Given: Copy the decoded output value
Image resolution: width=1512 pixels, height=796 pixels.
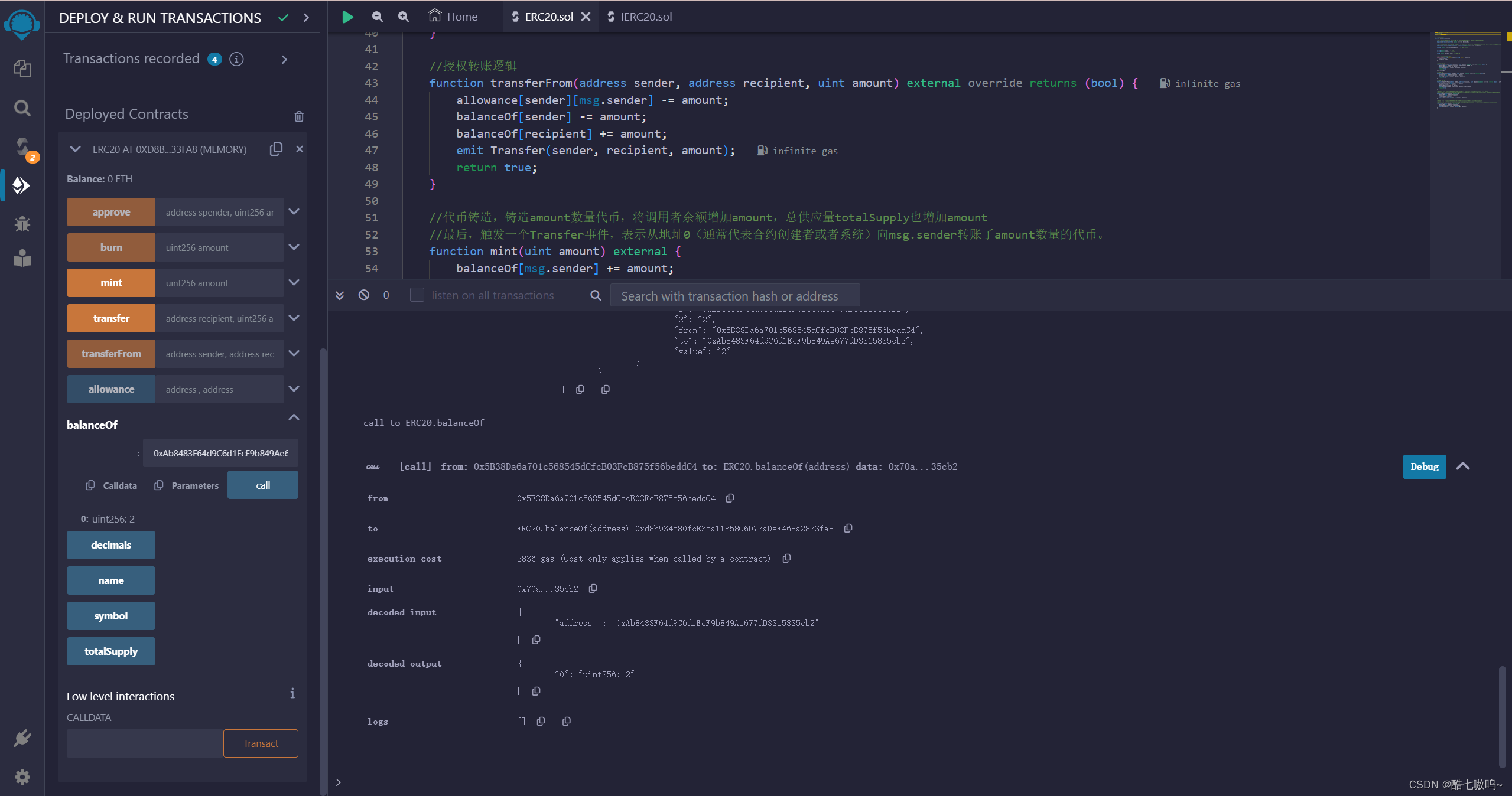Looking at the screenshot, I should pyautogui.click(x=536, y=691).
